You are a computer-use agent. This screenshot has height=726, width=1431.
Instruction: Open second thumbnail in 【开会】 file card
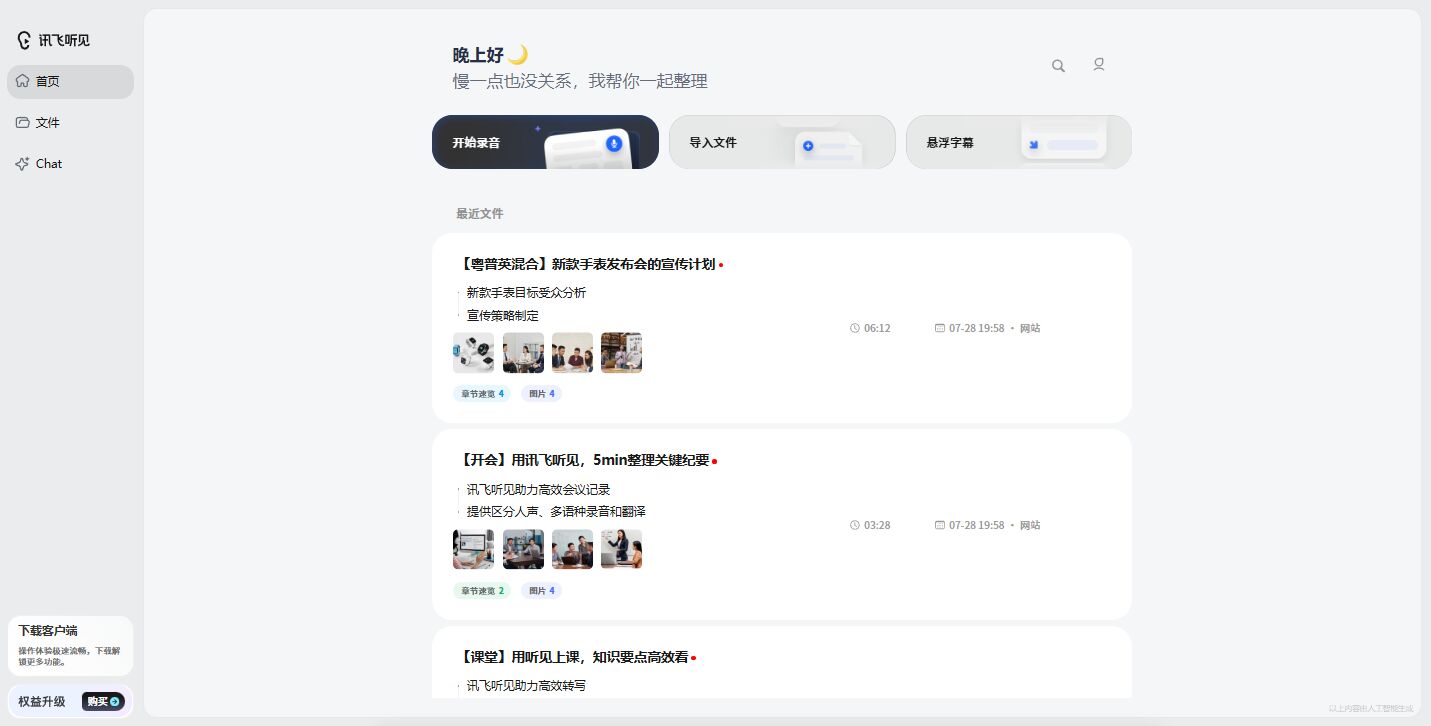coord(523,549)
